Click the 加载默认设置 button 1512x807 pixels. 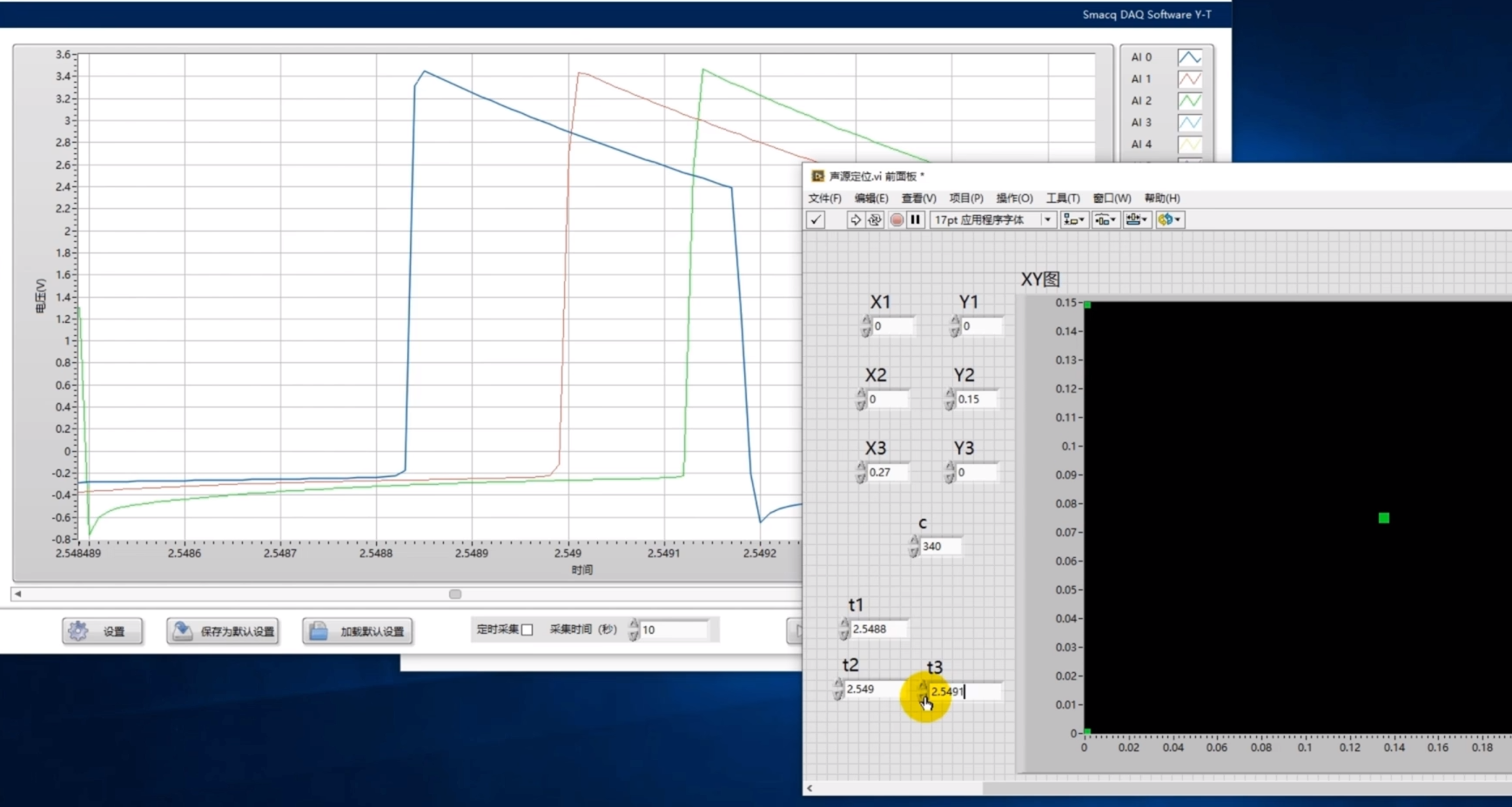[x=358, y=631]
